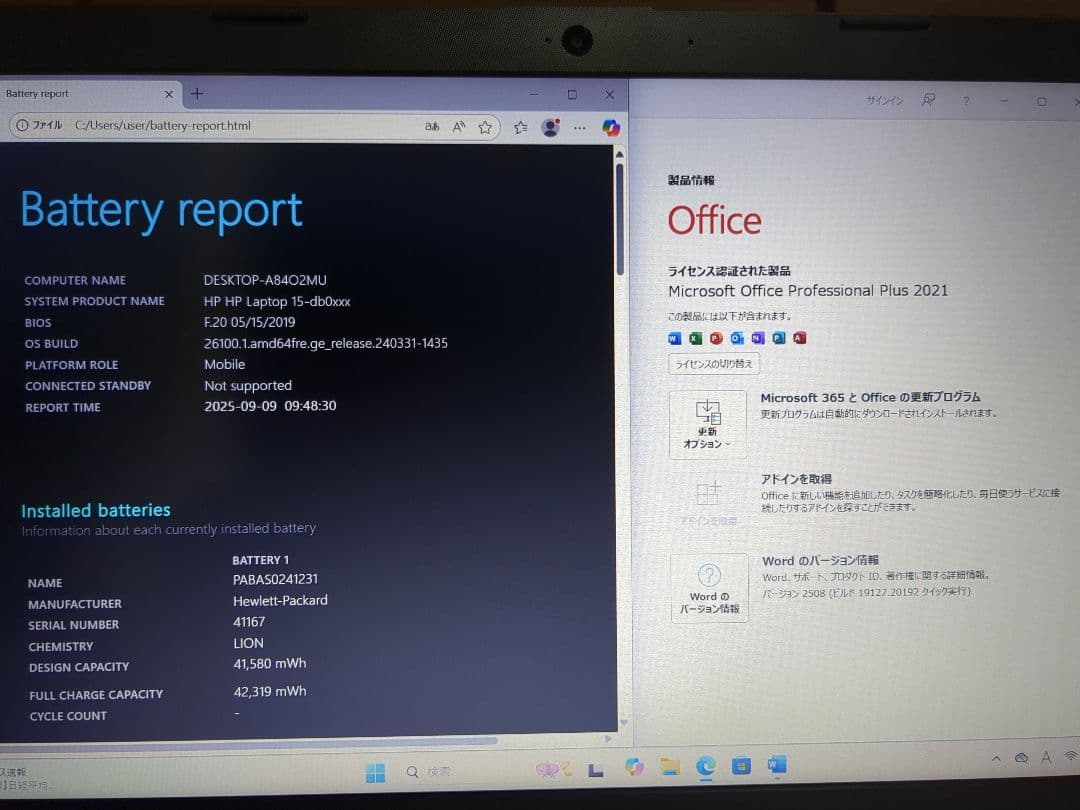Open the PowerPoint icon in the product list
This screenshot has height=810, width=1080.
coord(717,337)
